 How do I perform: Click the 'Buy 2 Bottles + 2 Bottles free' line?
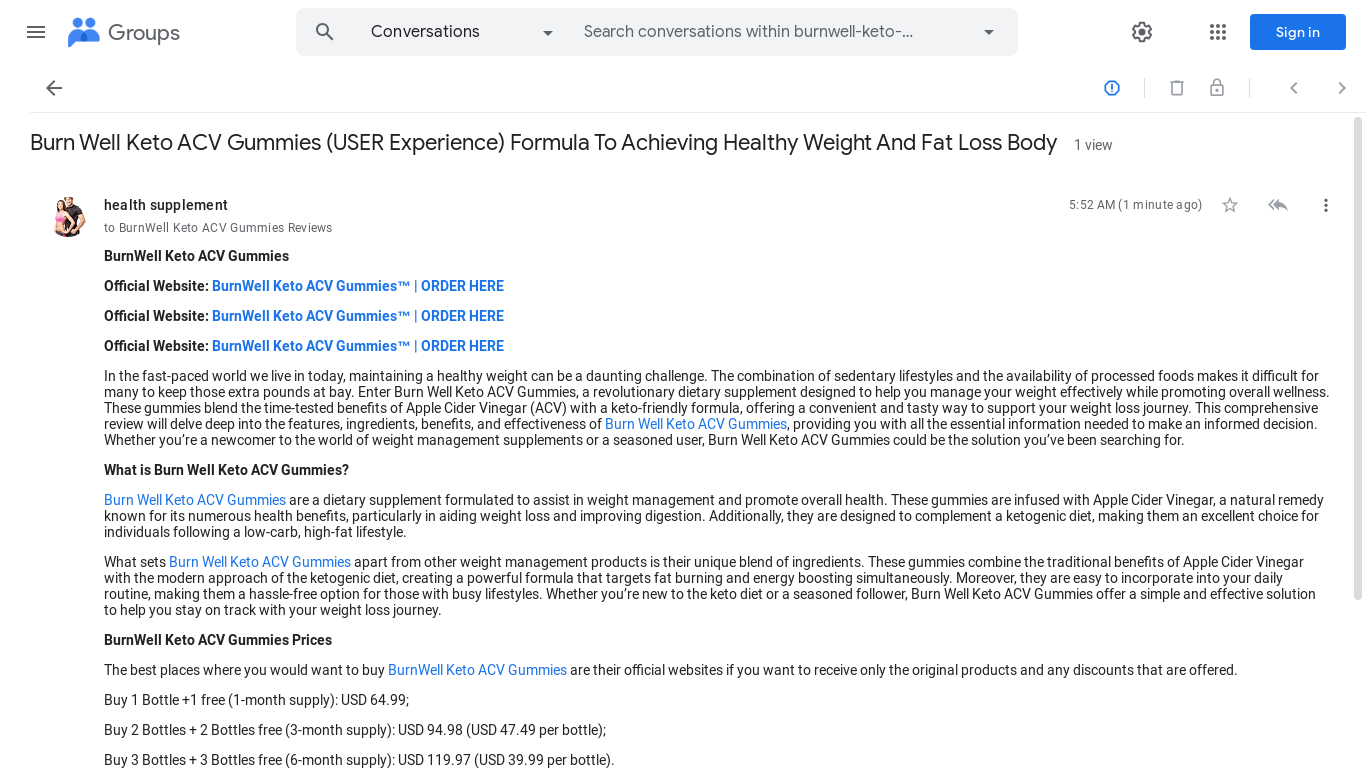[x=355, y=730]
